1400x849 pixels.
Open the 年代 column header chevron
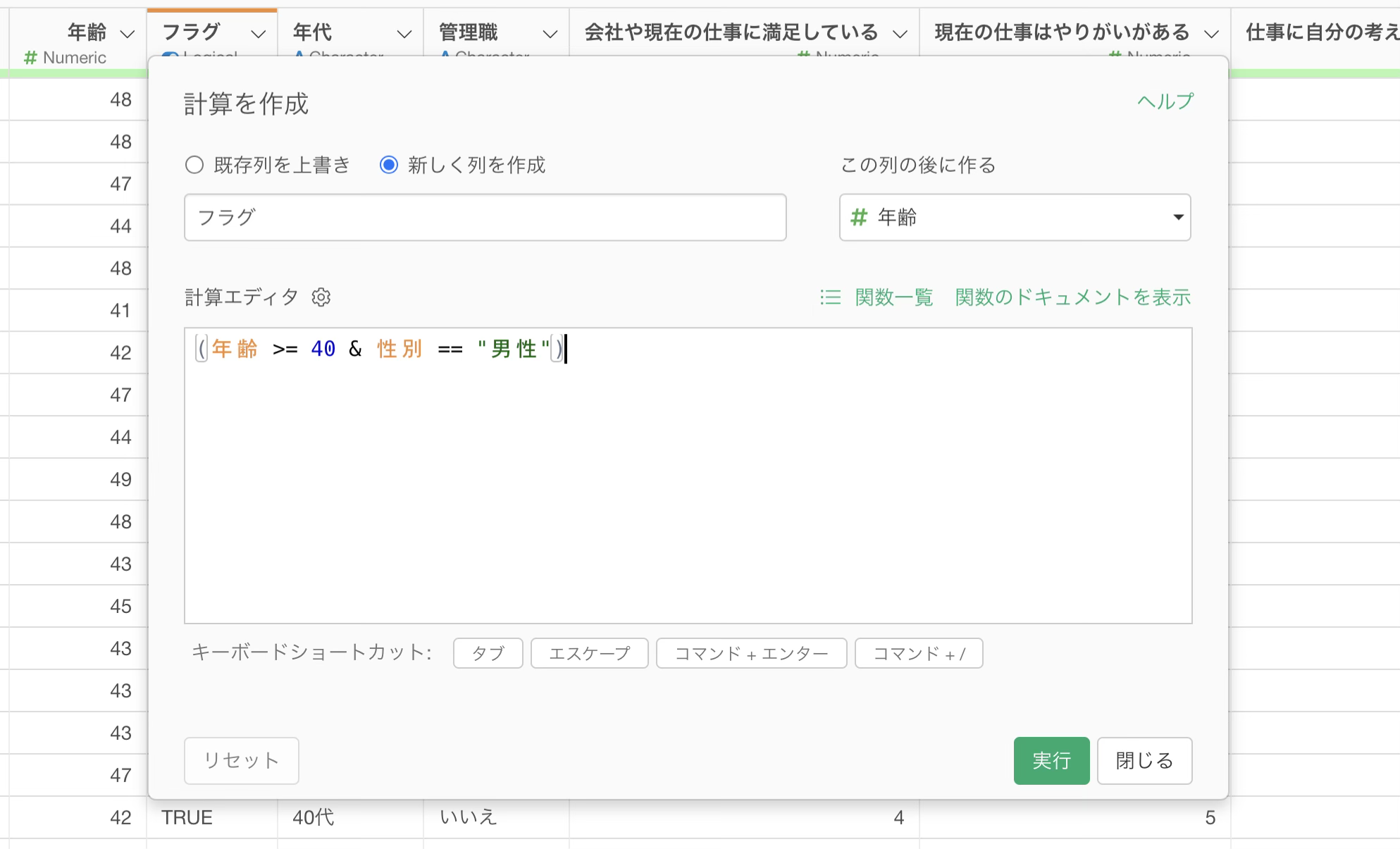[404, 33]
